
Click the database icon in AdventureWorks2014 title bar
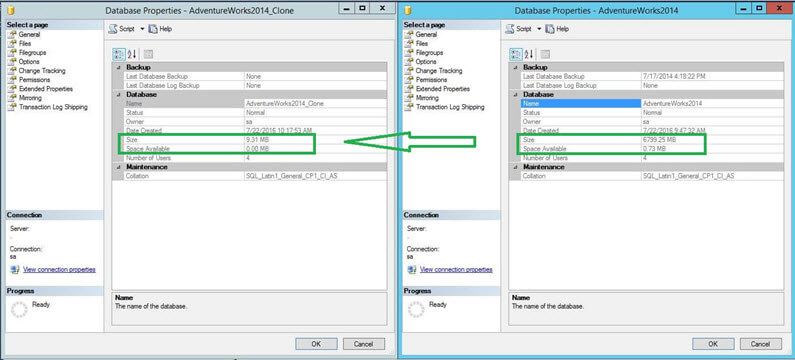click(x=408, y=10)
